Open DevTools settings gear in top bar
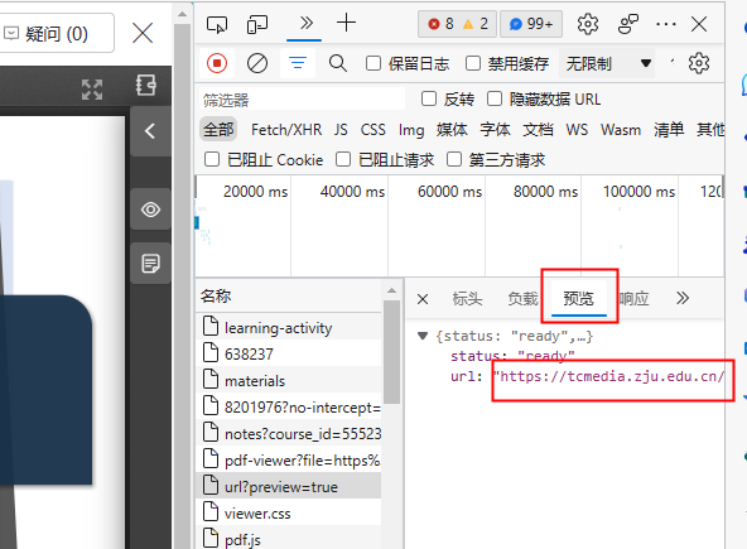Image resolution: width=747 pixels, height=549 pixels. tap(588, 24)
